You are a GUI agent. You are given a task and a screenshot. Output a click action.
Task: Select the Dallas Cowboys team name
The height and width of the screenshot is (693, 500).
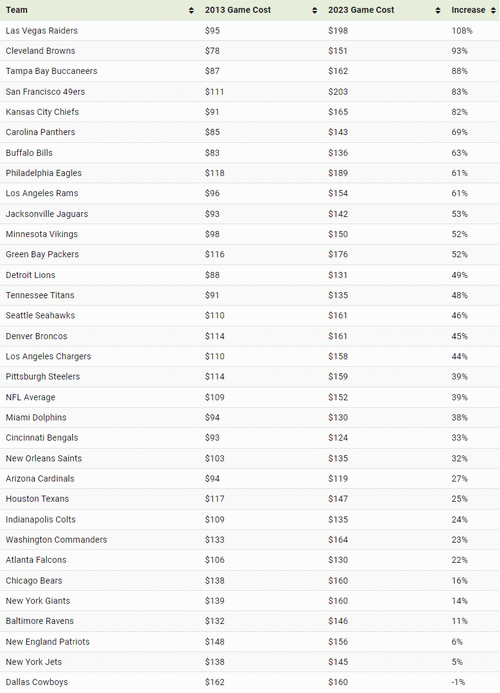[37, 682]
